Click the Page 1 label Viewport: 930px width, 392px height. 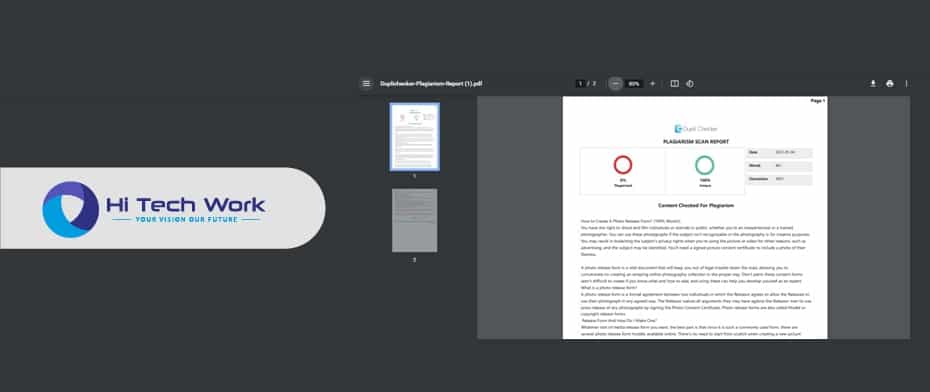coord(817,101)
